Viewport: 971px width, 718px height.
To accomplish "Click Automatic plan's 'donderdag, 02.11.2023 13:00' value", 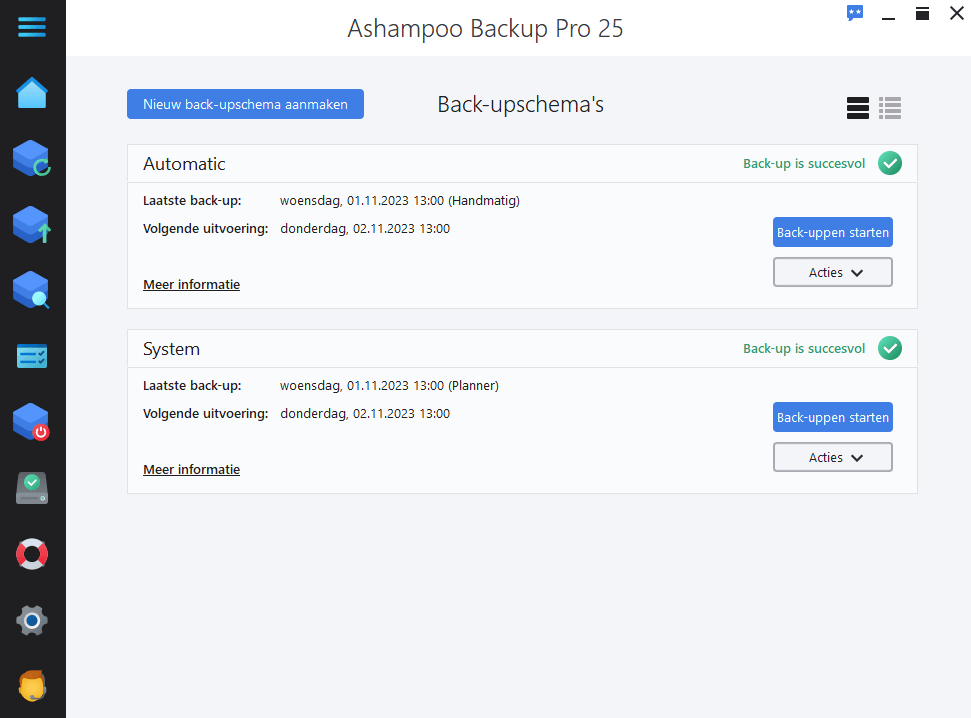I will 365,229.
